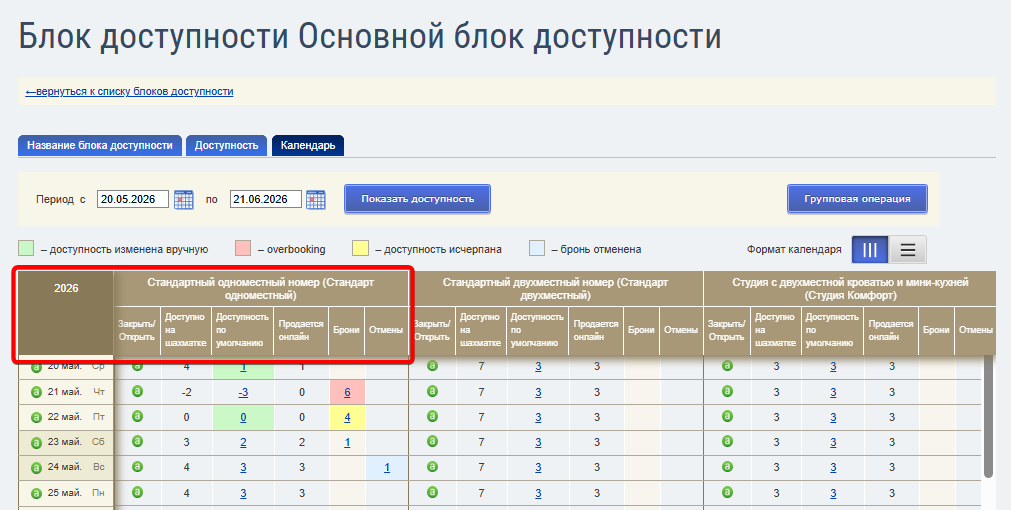Click the Показать доступность button
Viewport: 1011px width, 510px height.
417,199
